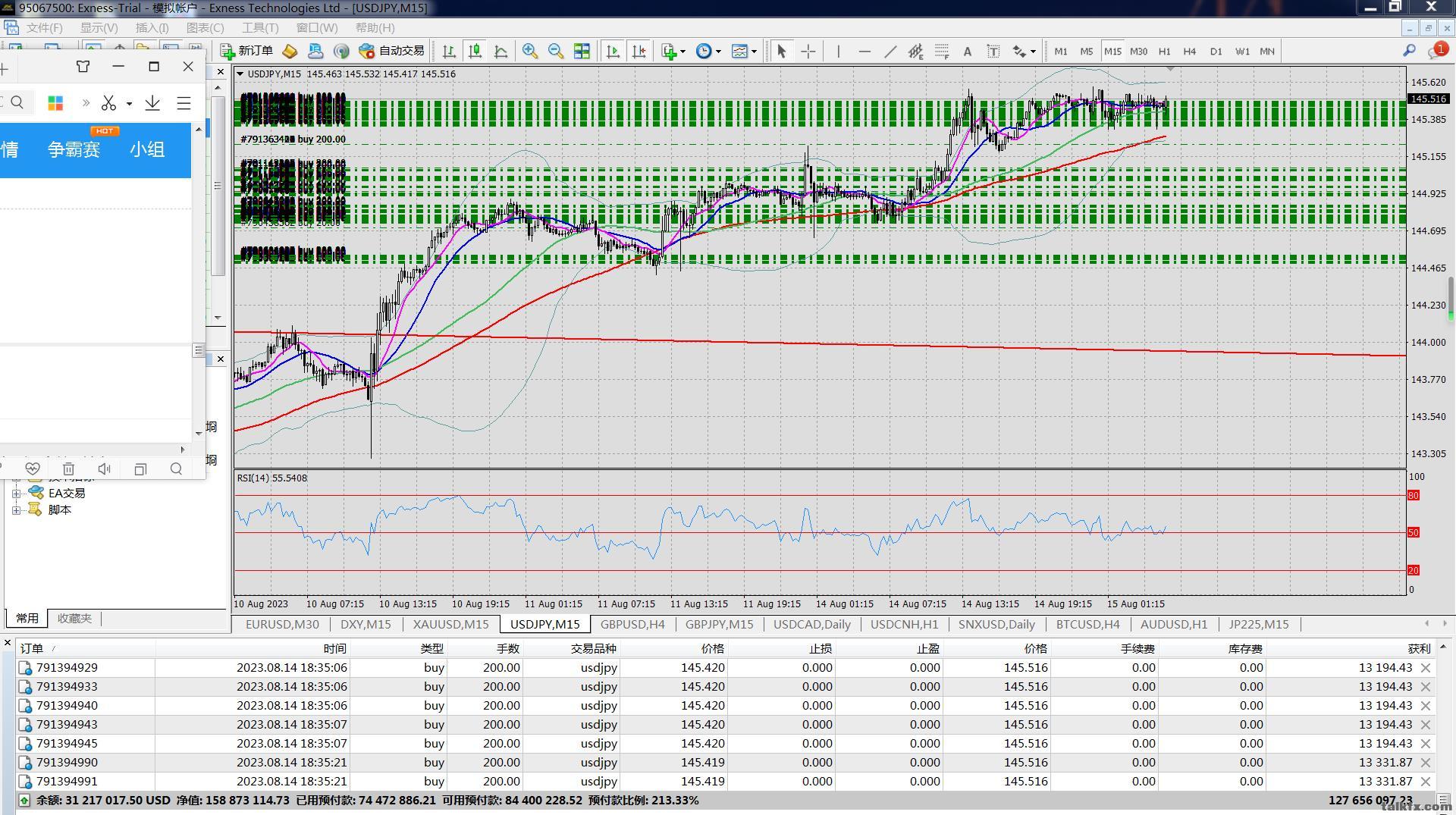Open a new order with 新订单
This screenshot has height=815, width=1456.
click(x=246, y=51)
